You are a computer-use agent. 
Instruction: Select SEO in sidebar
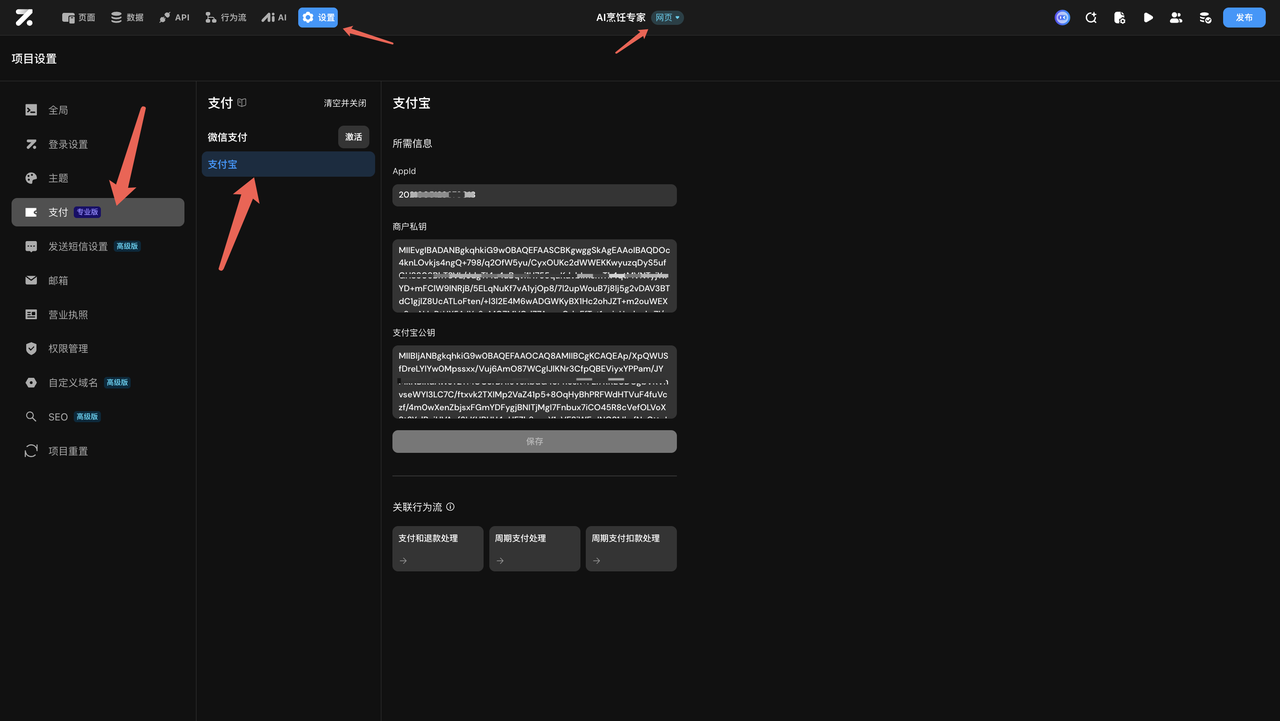(98, 416)
